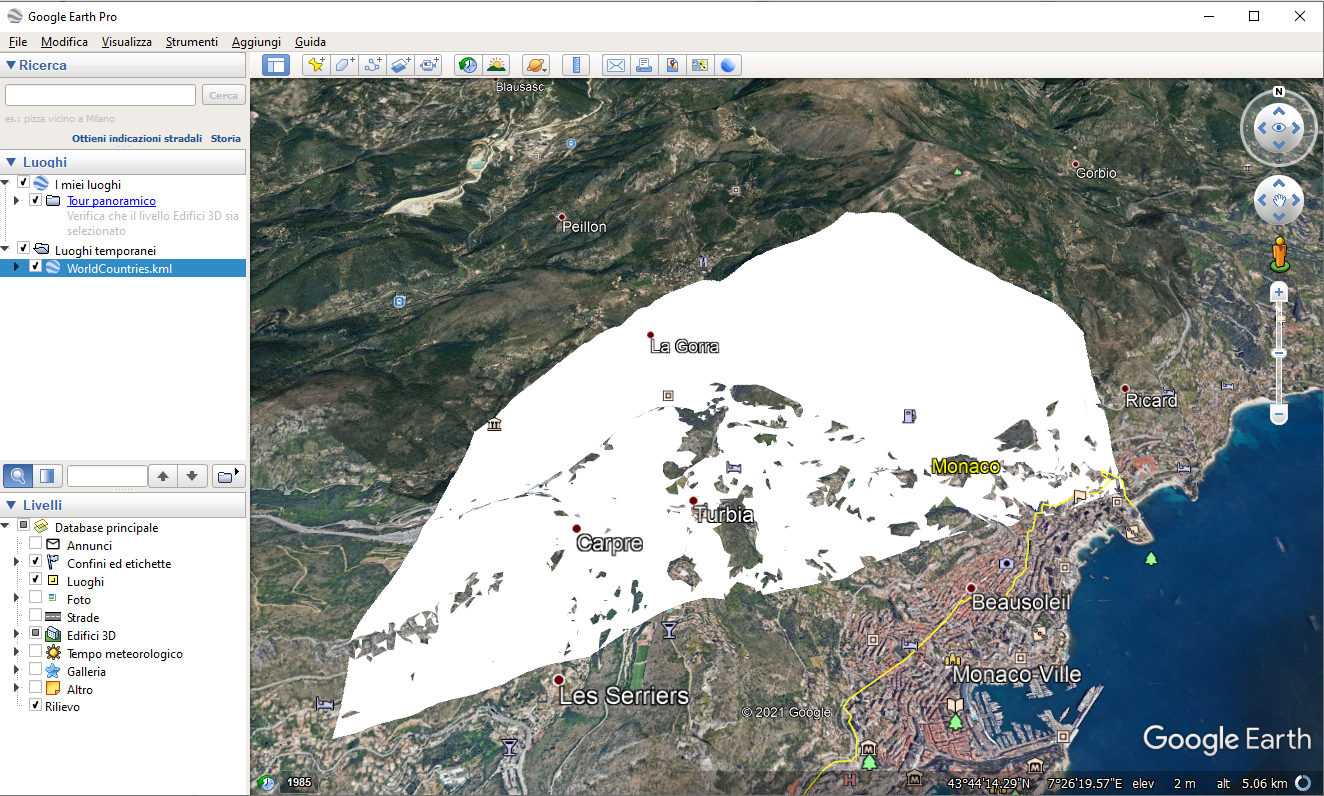1324x796 pixels.
Task: Toggle the Luoghi temporanei checkbox
Action: [x=23, y=249]
